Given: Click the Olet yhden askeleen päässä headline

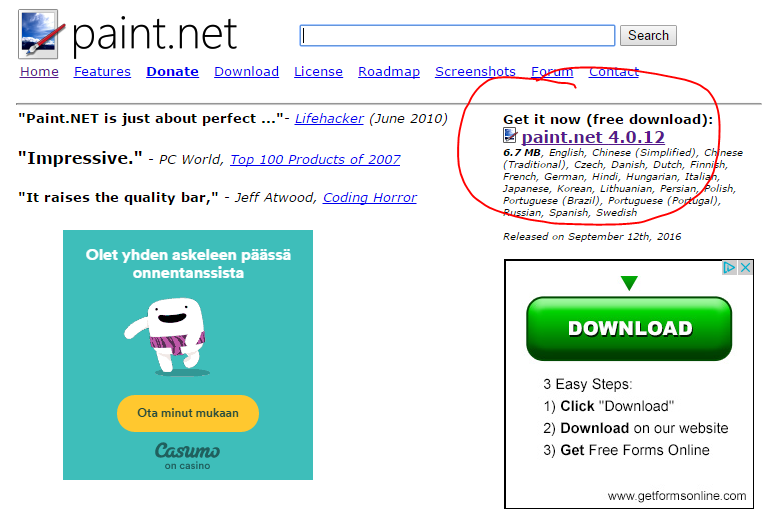Looking at the screenshot, I should 188,263.
